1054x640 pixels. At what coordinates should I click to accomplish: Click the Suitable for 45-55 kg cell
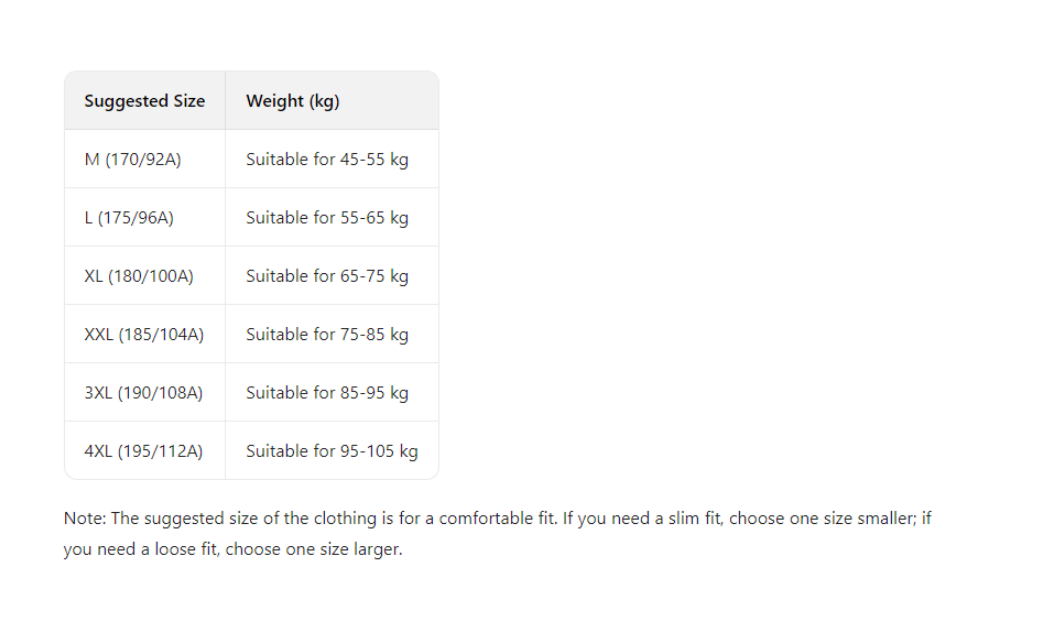click(327, 159)
